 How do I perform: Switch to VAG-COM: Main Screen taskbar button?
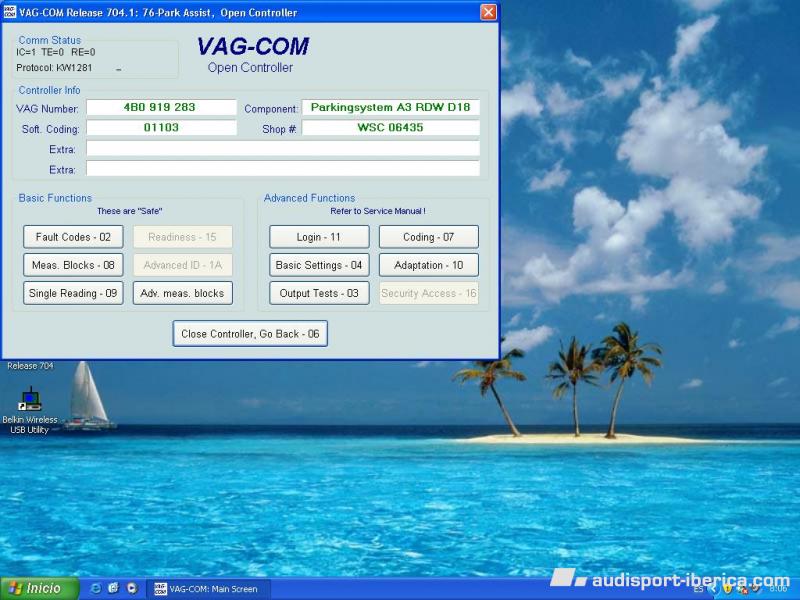[208, 589]
